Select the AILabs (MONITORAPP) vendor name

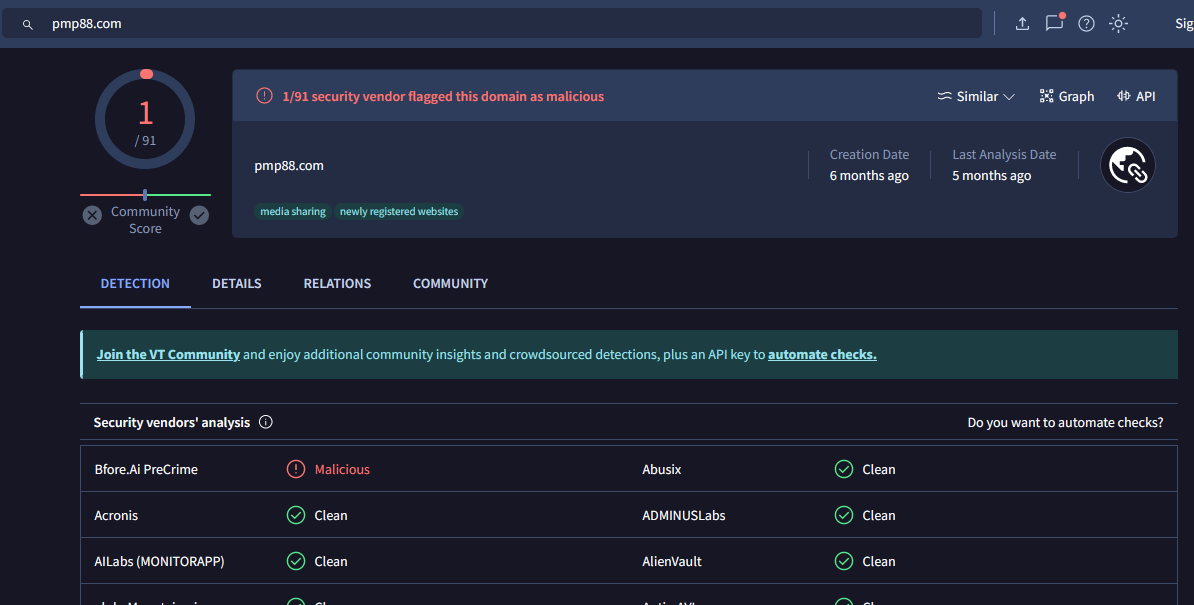pos(159,561)
